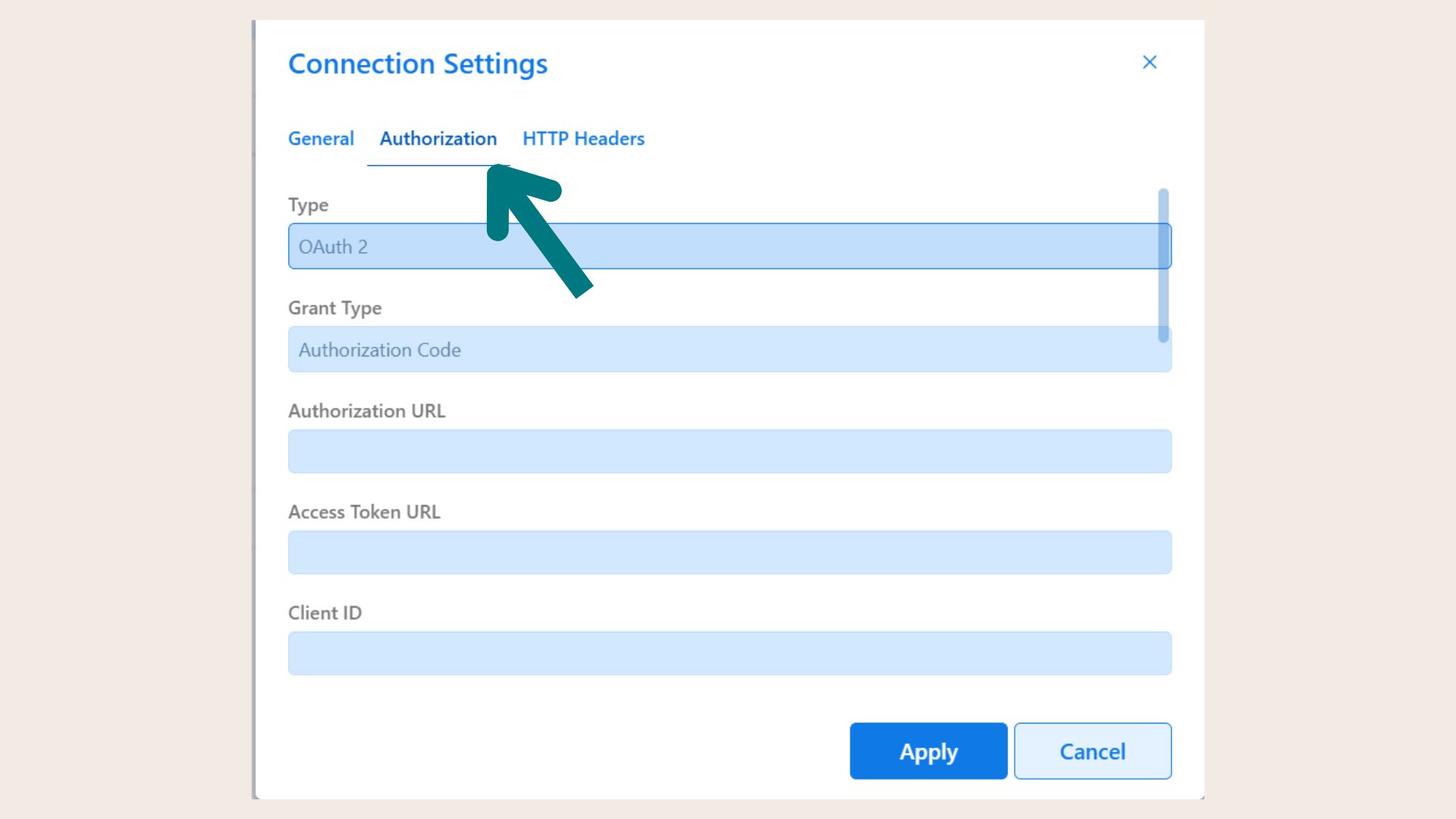Click the Authorization URL label

tap(366, 411)
